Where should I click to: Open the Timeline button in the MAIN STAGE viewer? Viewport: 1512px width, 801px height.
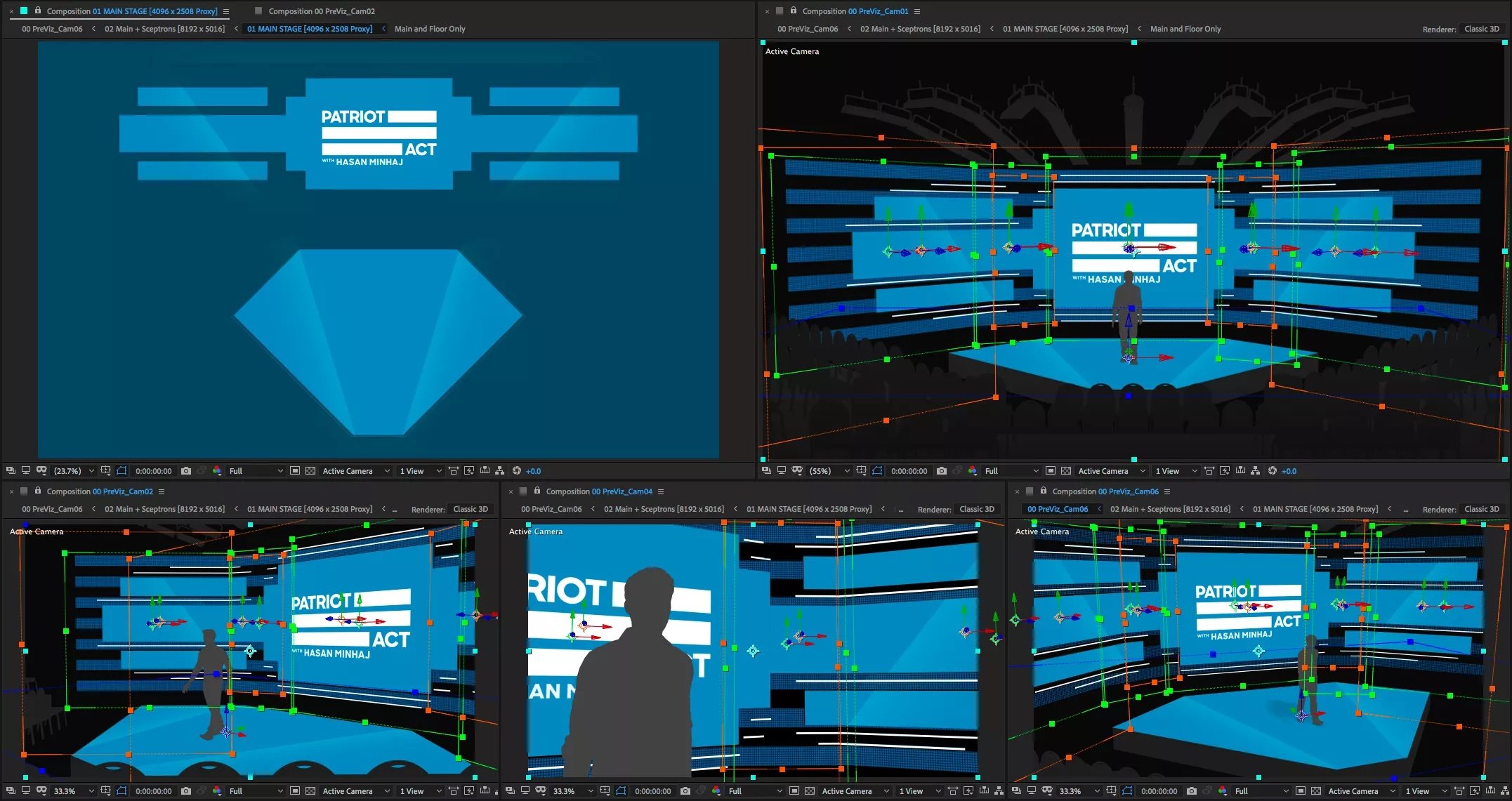[485, 471]
